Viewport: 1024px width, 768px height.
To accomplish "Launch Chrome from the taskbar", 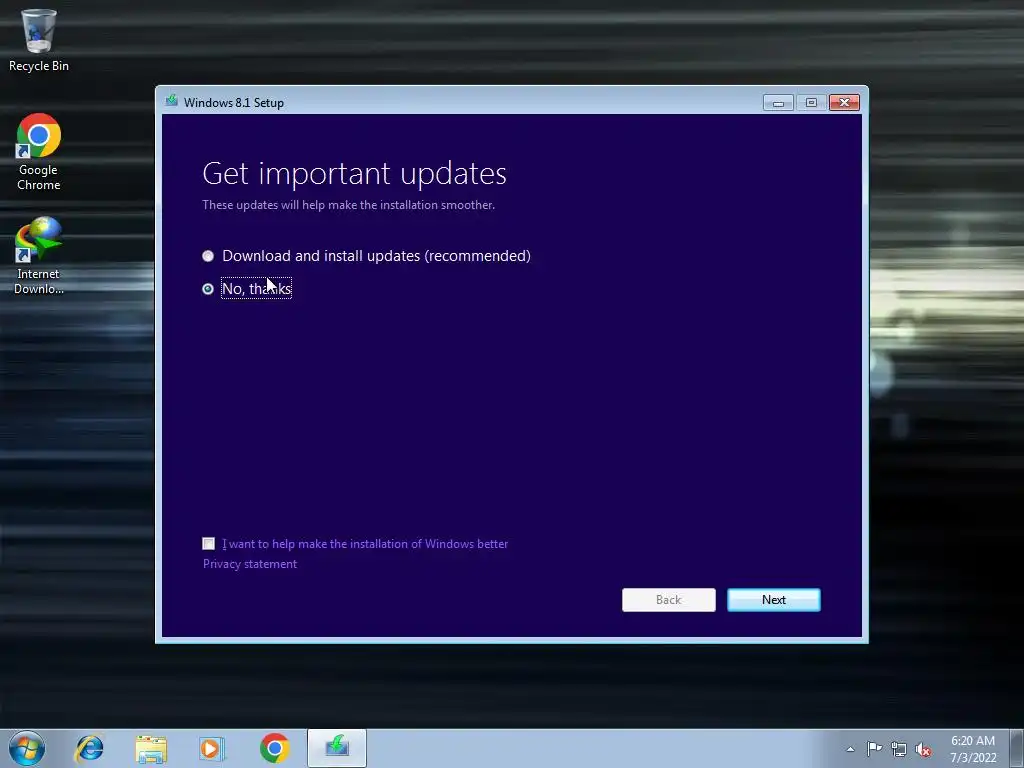I will (274, 748).
